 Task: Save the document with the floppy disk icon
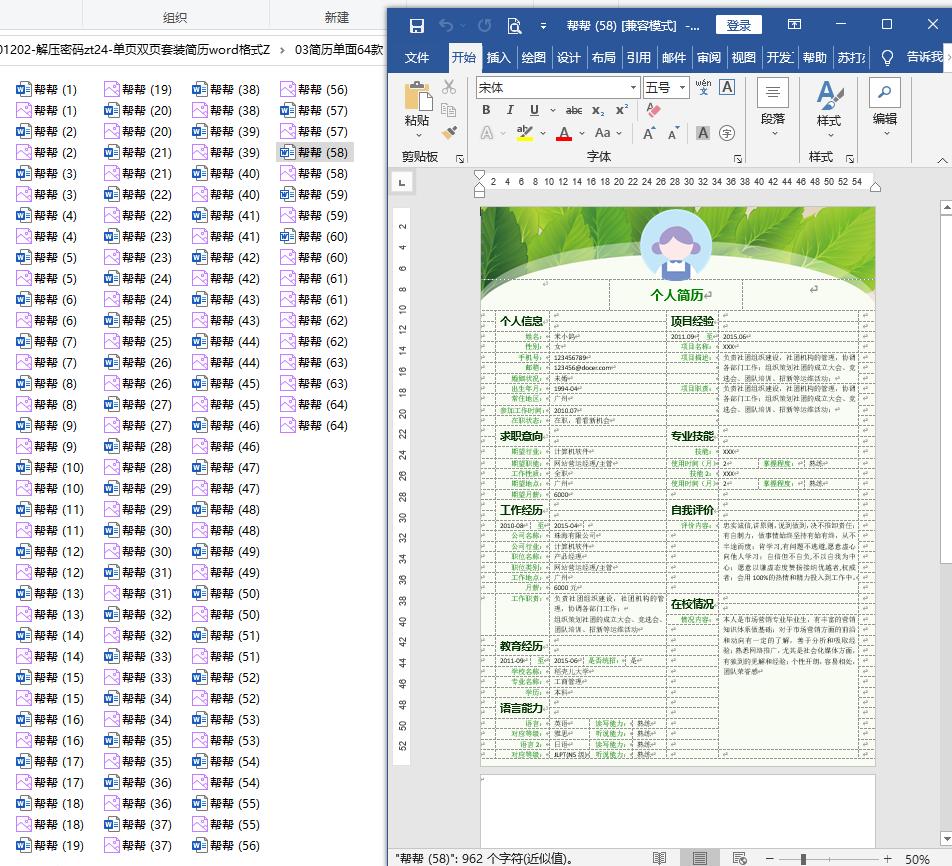pos(416,25)
